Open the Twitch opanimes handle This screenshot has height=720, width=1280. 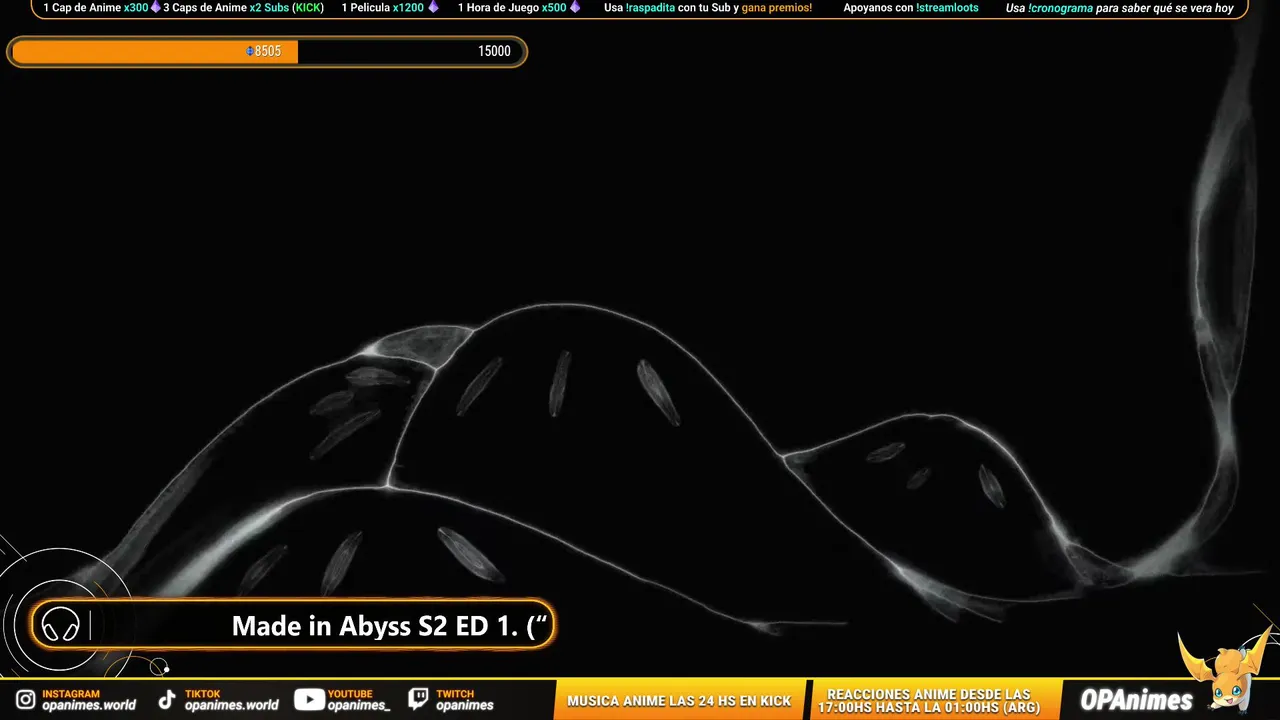click(x=465, y=705)
